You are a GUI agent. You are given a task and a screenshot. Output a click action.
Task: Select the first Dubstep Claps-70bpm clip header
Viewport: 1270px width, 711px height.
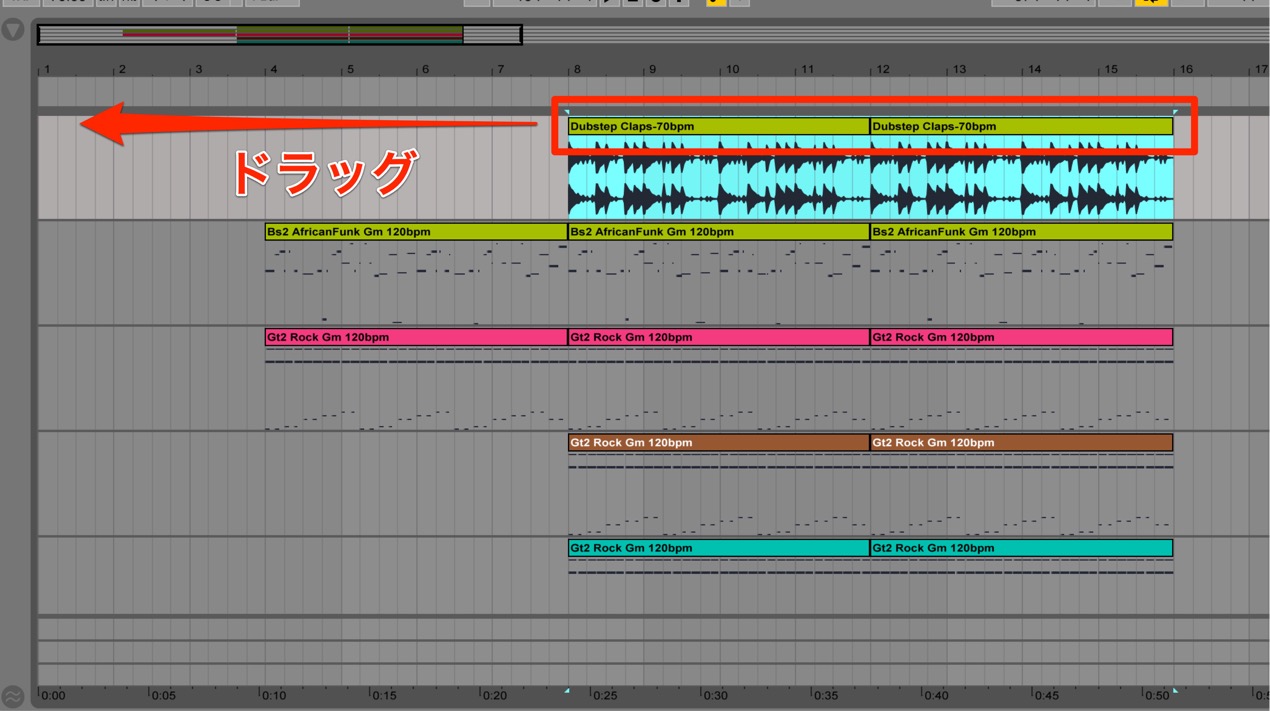(x=719, y=126)
